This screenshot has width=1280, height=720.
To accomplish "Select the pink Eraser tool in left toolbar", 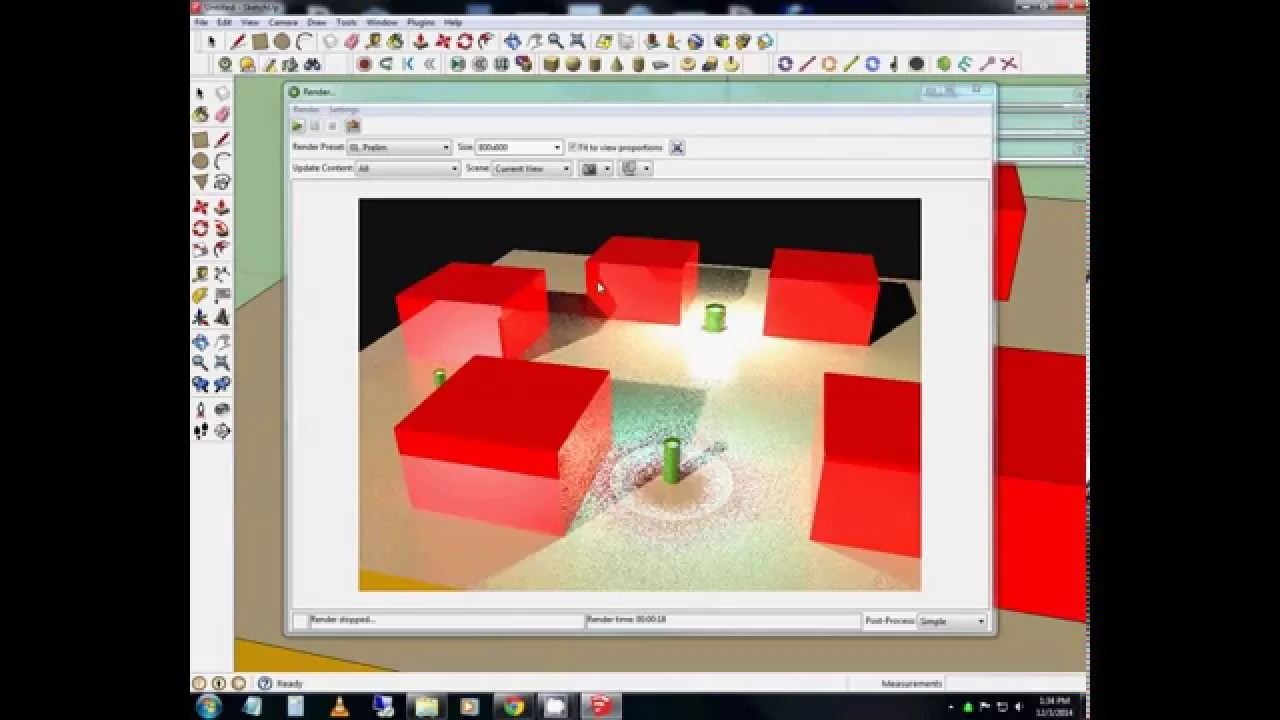I will click(x=222, y=115).
